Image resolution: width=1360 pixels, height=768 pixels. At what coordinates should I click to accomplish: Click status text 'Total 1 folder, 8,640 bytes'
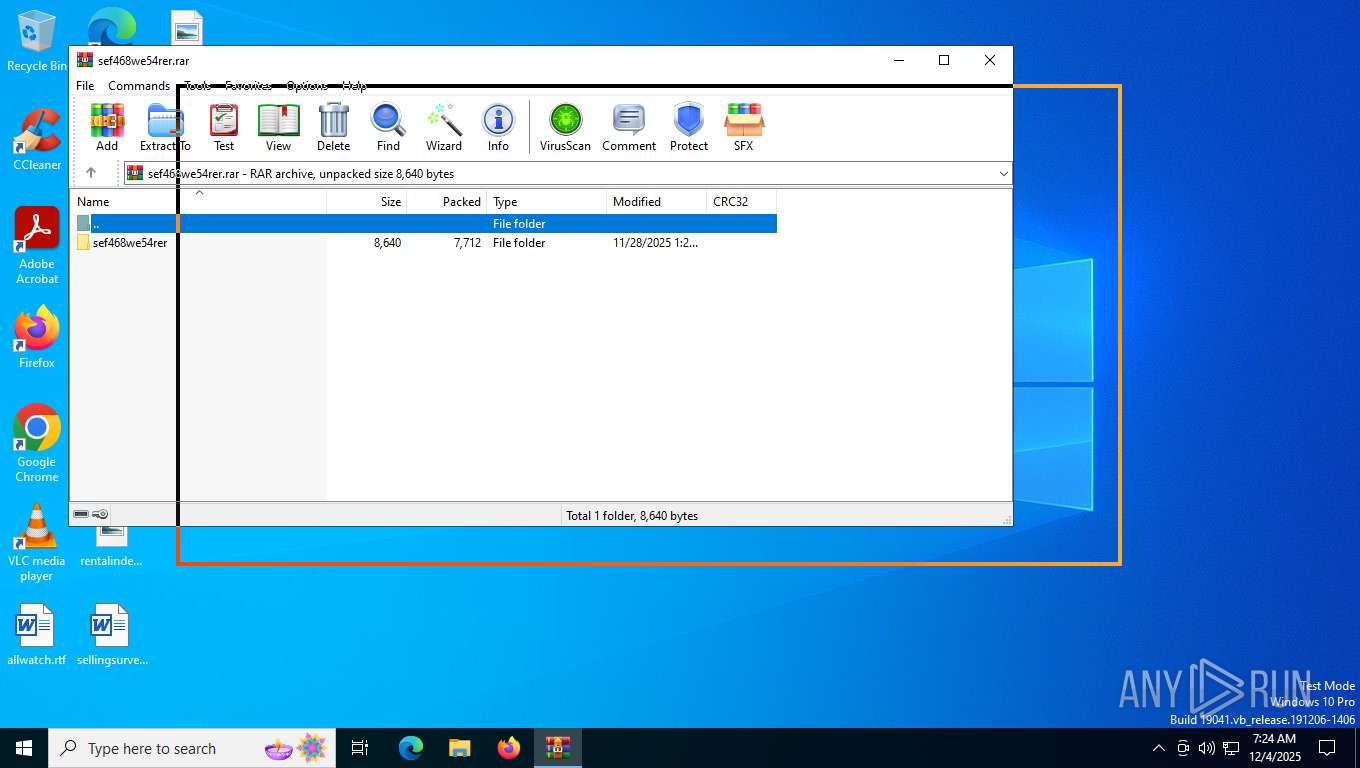click(x=632, y=516)
